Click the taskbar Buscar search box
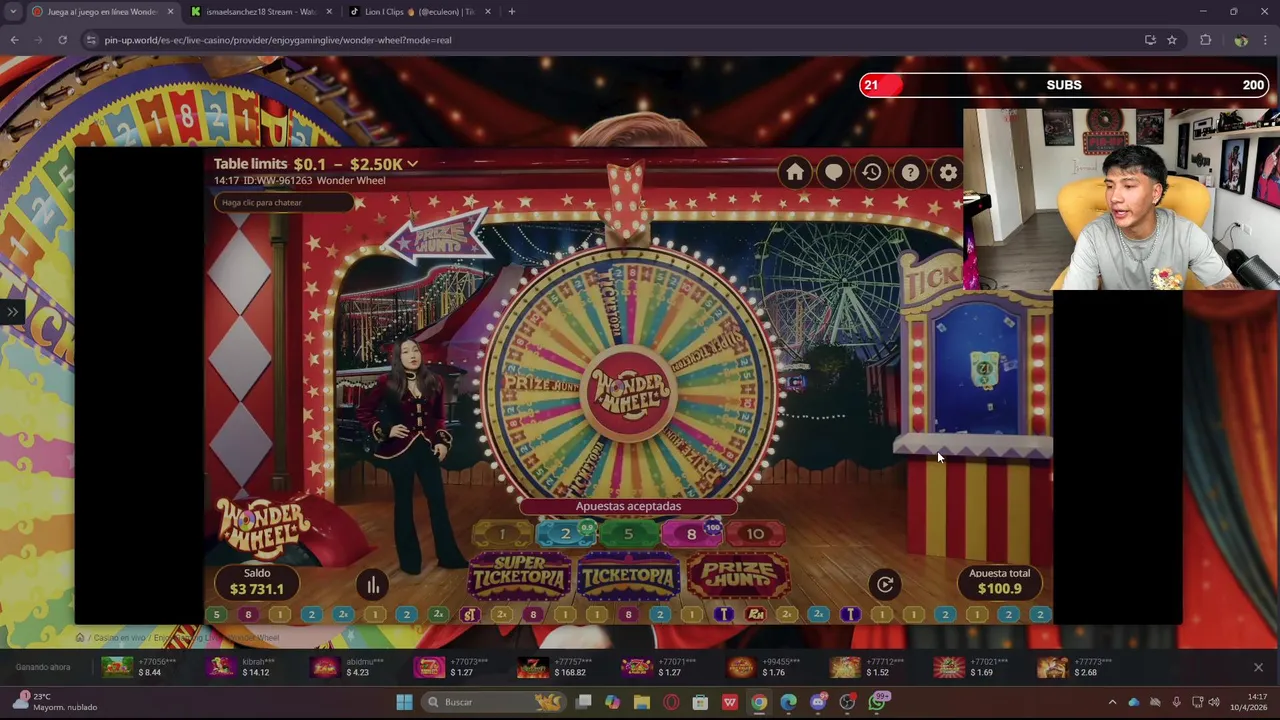The image size is (1280, 720). tap(493, 702)
